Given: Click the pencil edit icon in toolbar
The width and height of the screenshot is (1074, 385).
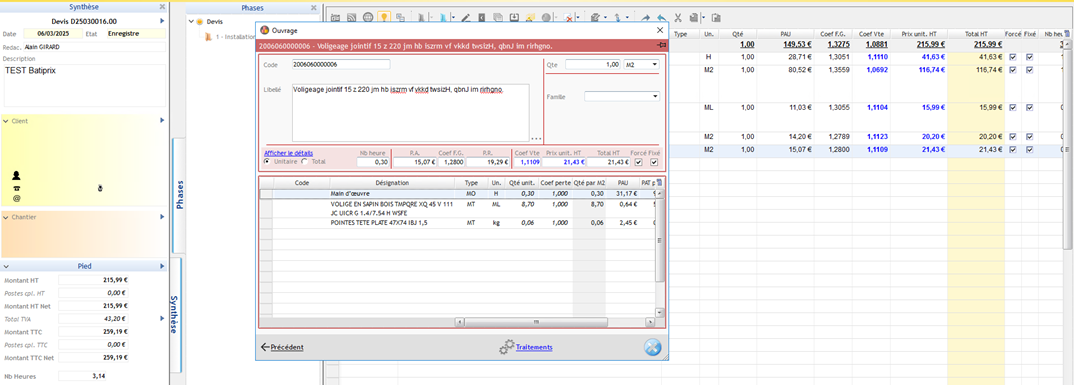Looking at the screenshot, I should pyautogui.click(x=465, y=17).
